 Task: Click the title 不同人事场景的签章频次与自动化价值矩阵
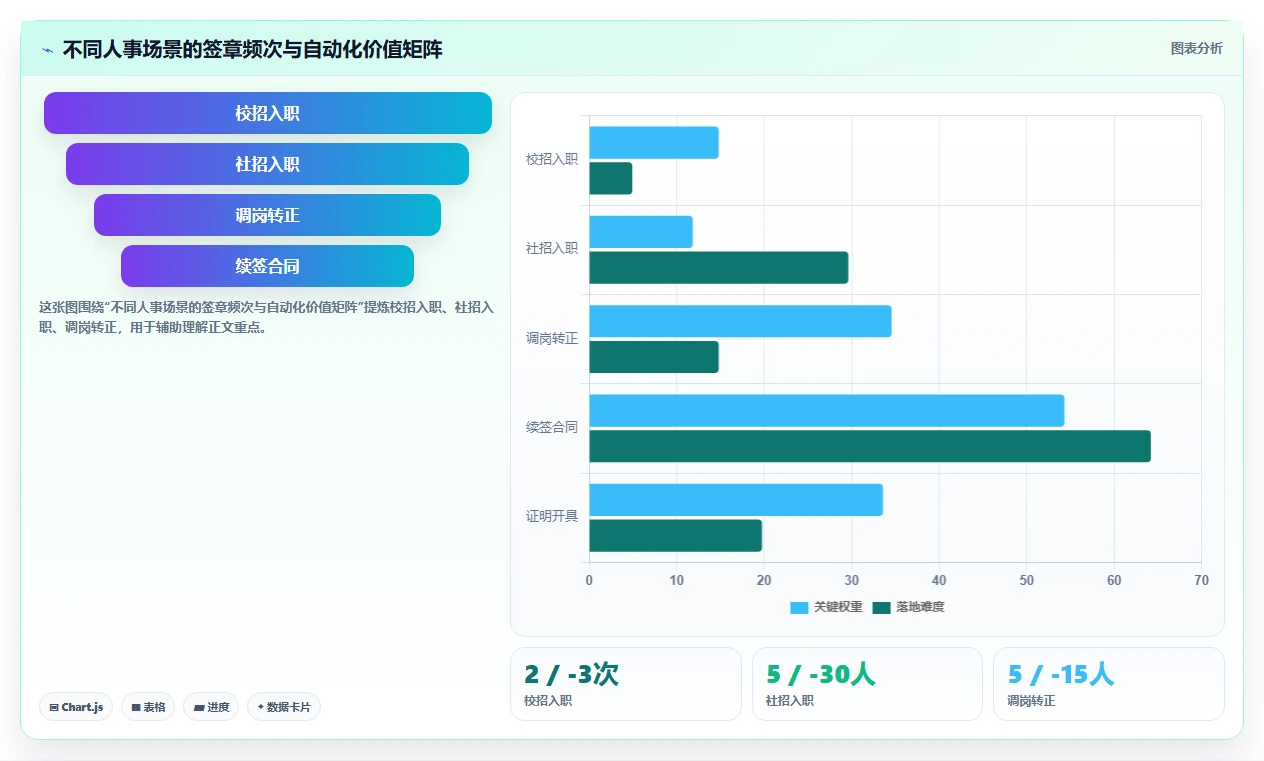[x=252, y=49]
